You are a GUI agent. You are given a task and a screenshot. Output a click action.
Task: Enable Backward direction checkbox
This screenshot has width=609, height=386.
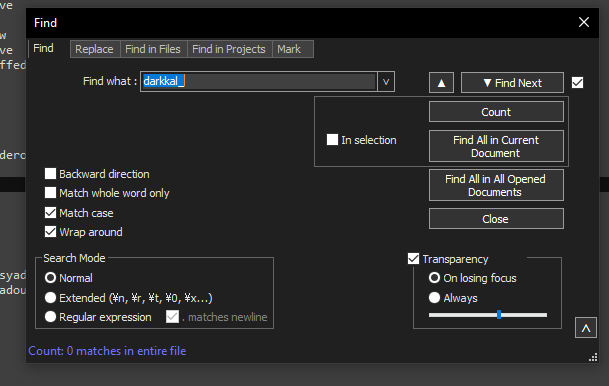tap(50, 174)
